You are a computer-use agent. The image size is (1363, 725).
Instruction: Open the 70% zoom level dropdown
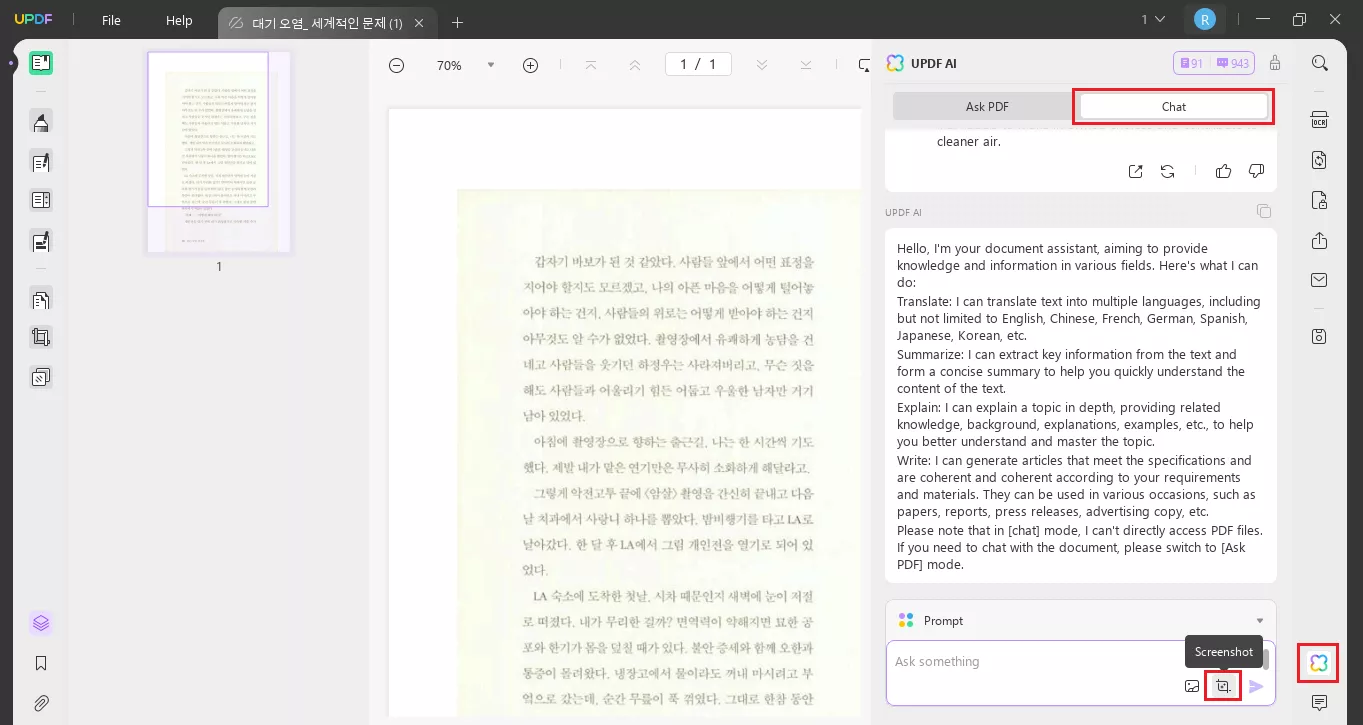click(x=490, y=65)
